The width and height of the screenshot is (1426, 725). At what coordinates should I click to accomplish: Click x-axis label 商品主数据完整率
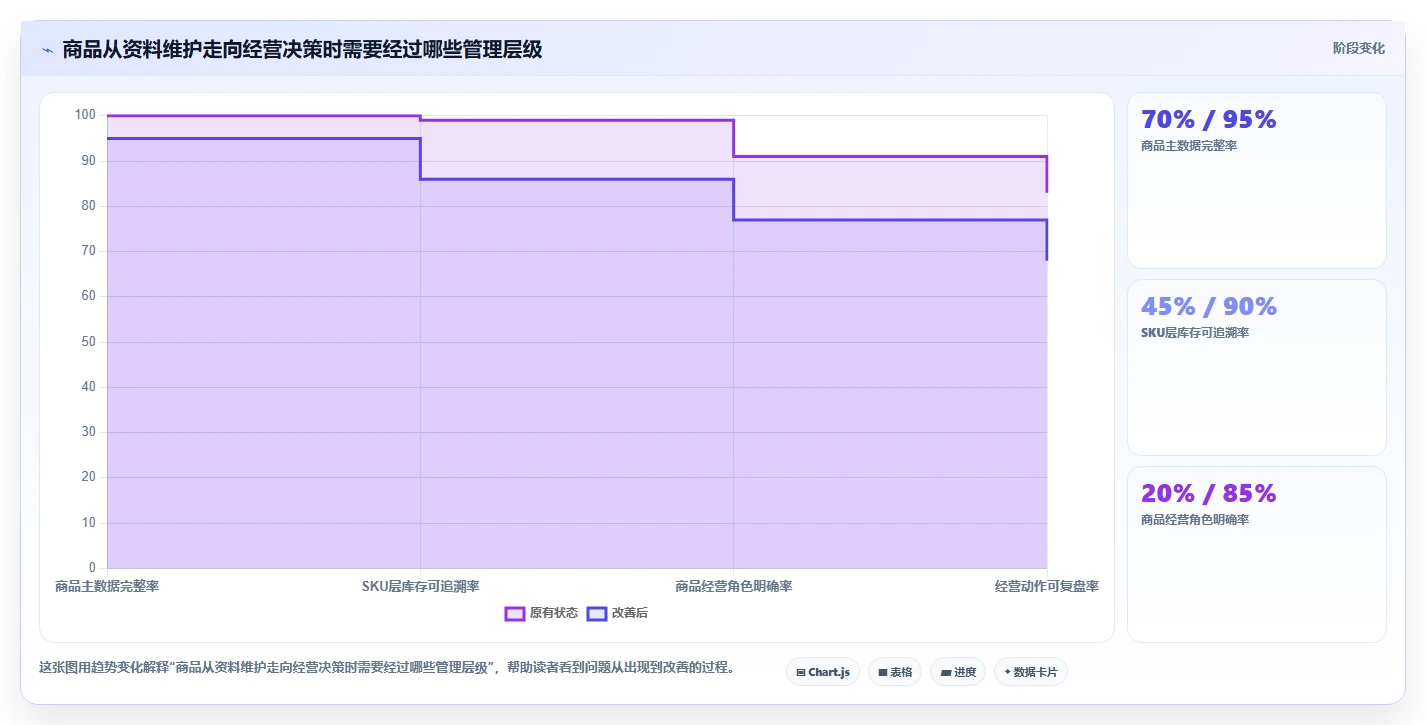(x=107, y=586)
